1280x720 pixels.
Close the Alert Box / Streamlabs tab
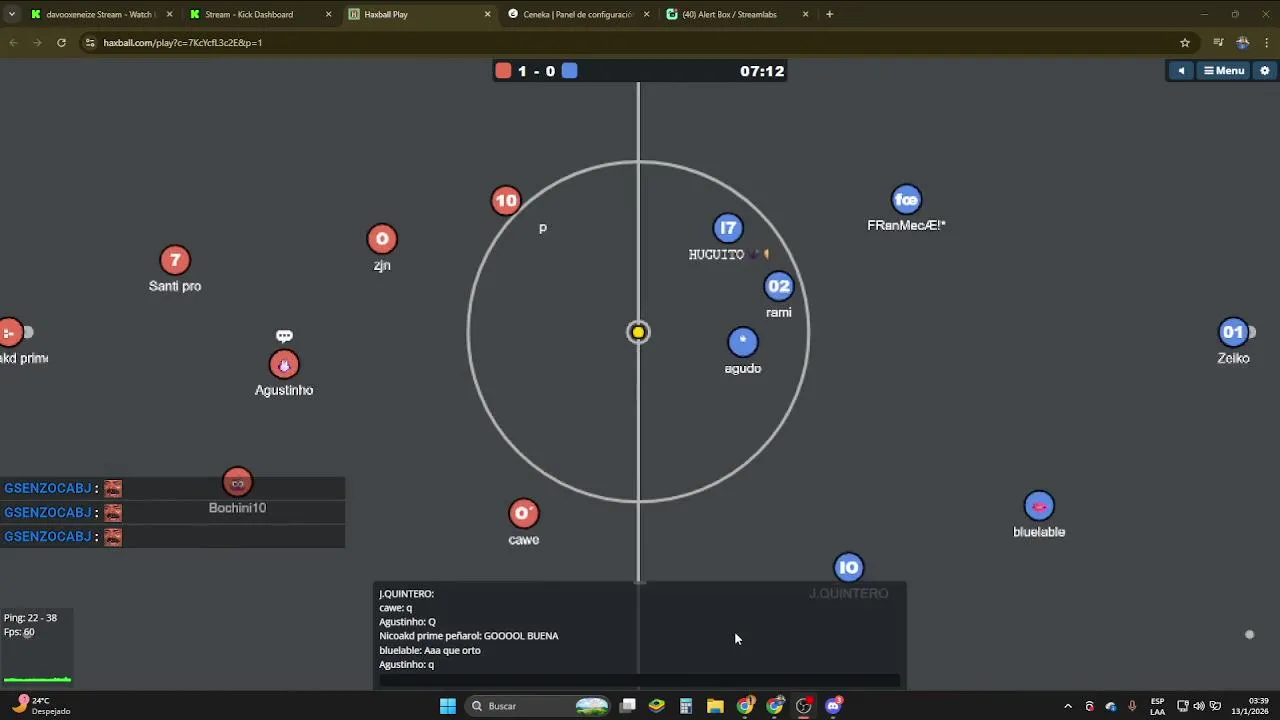click(x=804, y=14)
